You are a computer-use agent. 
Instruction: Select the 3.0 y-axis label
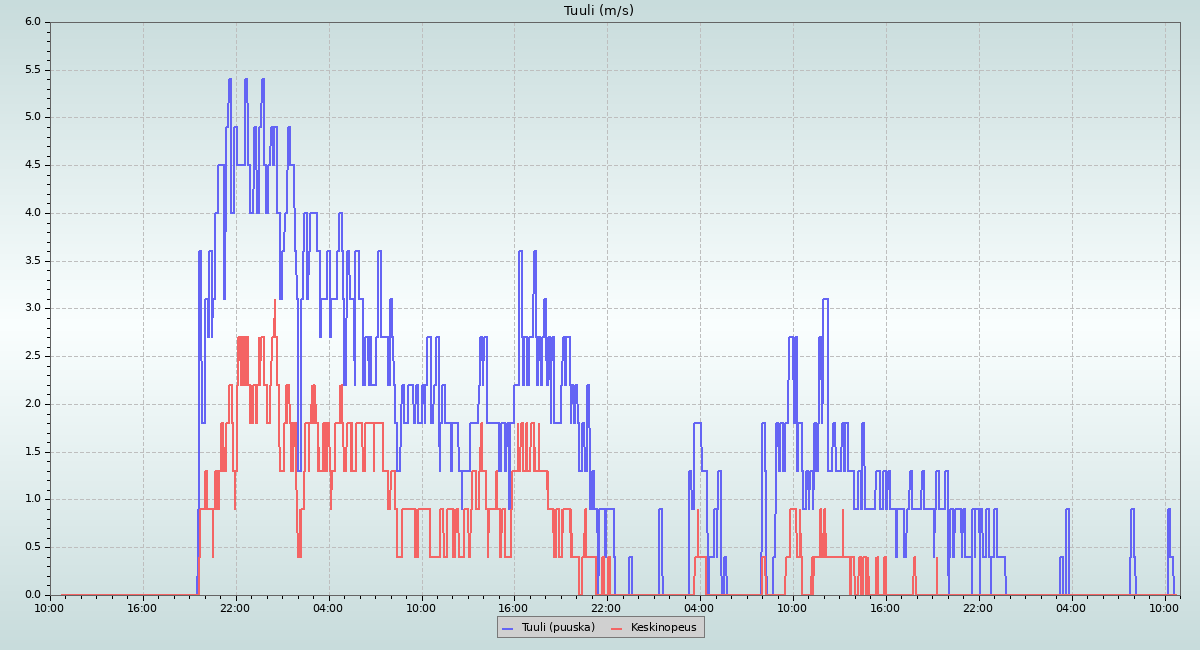(x=33, y=308)
